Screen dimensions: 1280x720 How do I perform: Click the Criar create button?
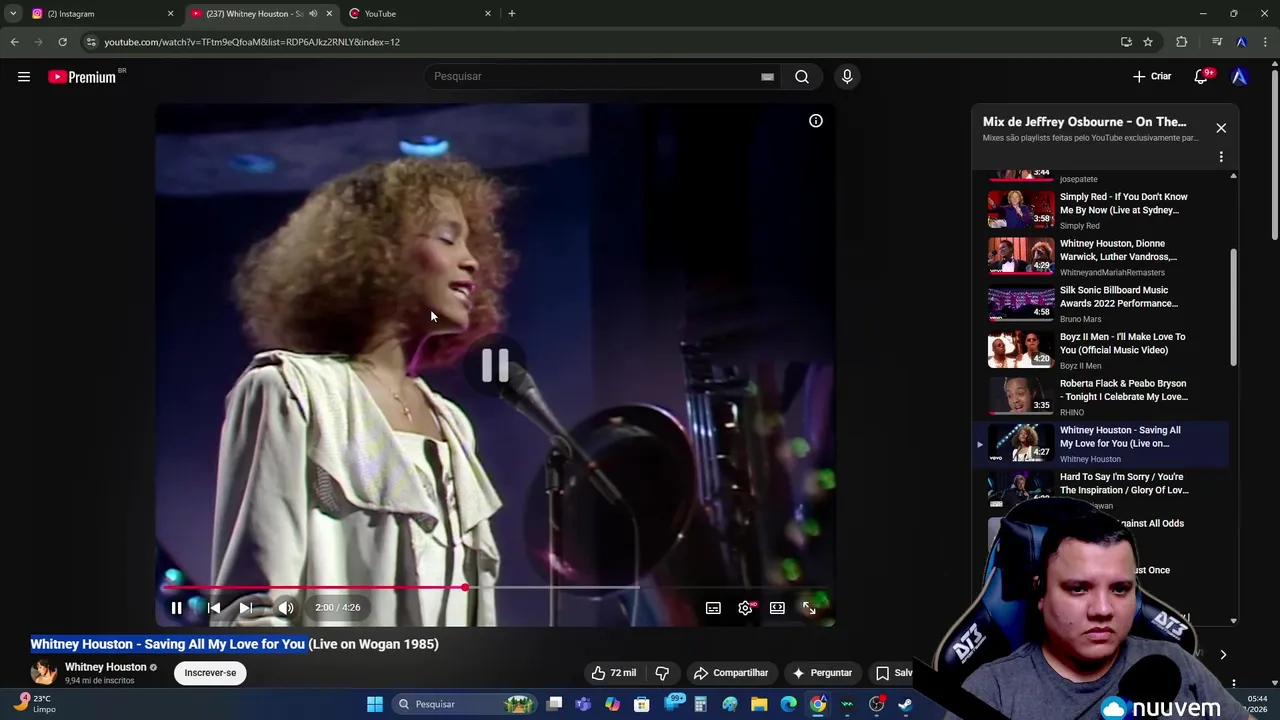tap(1152, 77)
